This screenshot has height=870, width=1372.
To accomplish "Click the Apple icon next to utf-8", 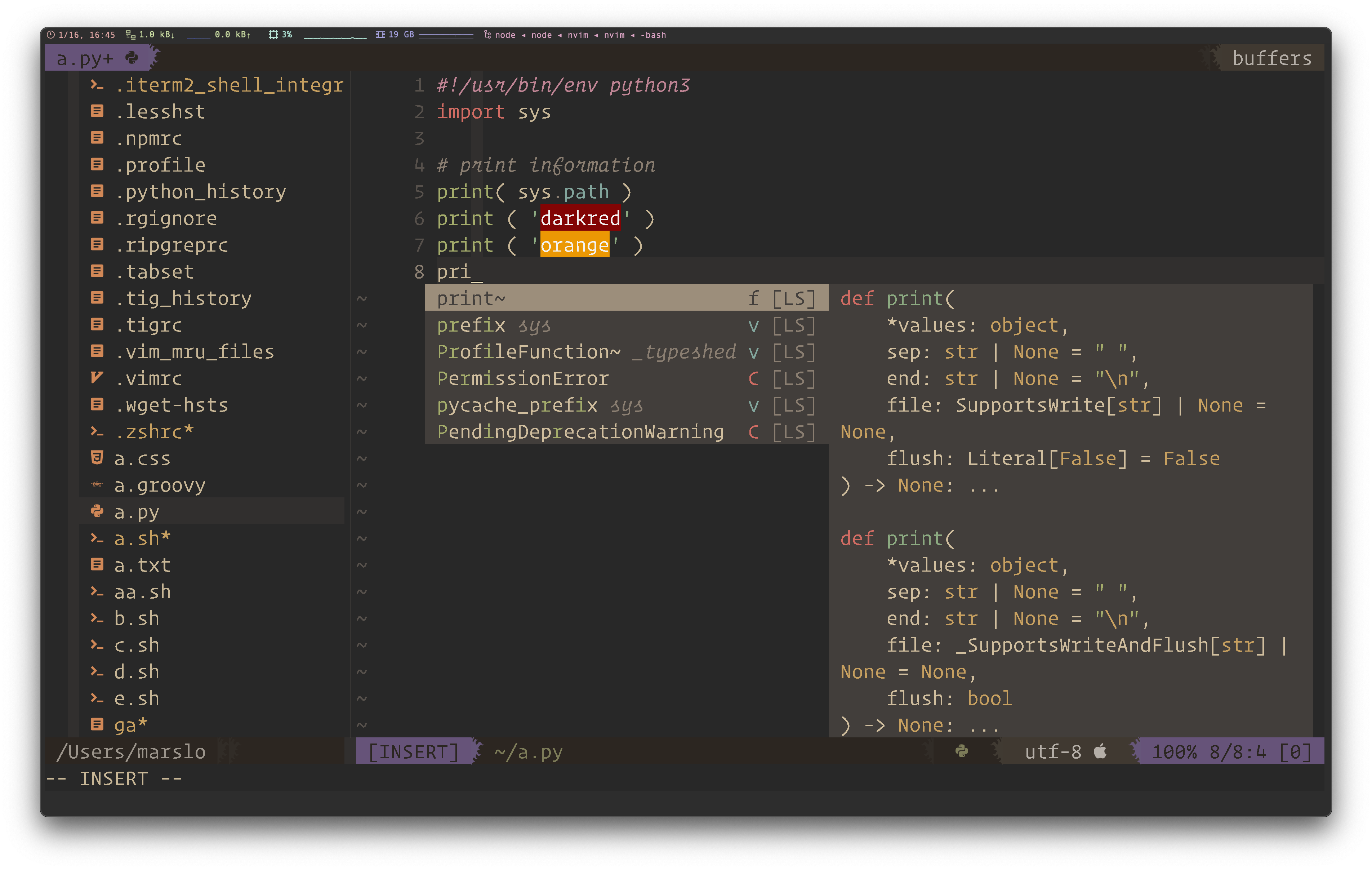I will (x=1100, y=751).
